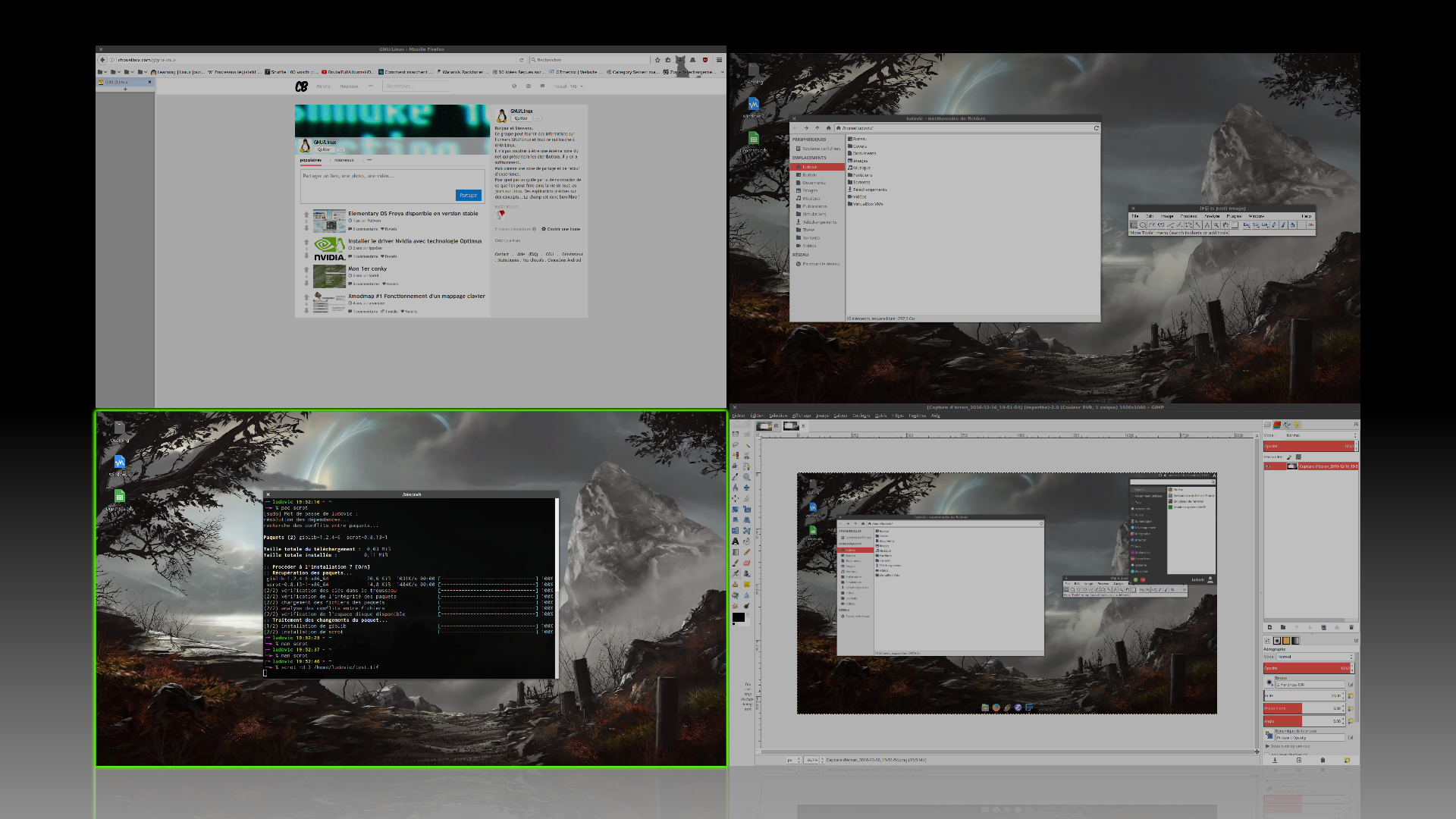
Task: Select the VirtualBox VMs folder
Action: point(865,204)
